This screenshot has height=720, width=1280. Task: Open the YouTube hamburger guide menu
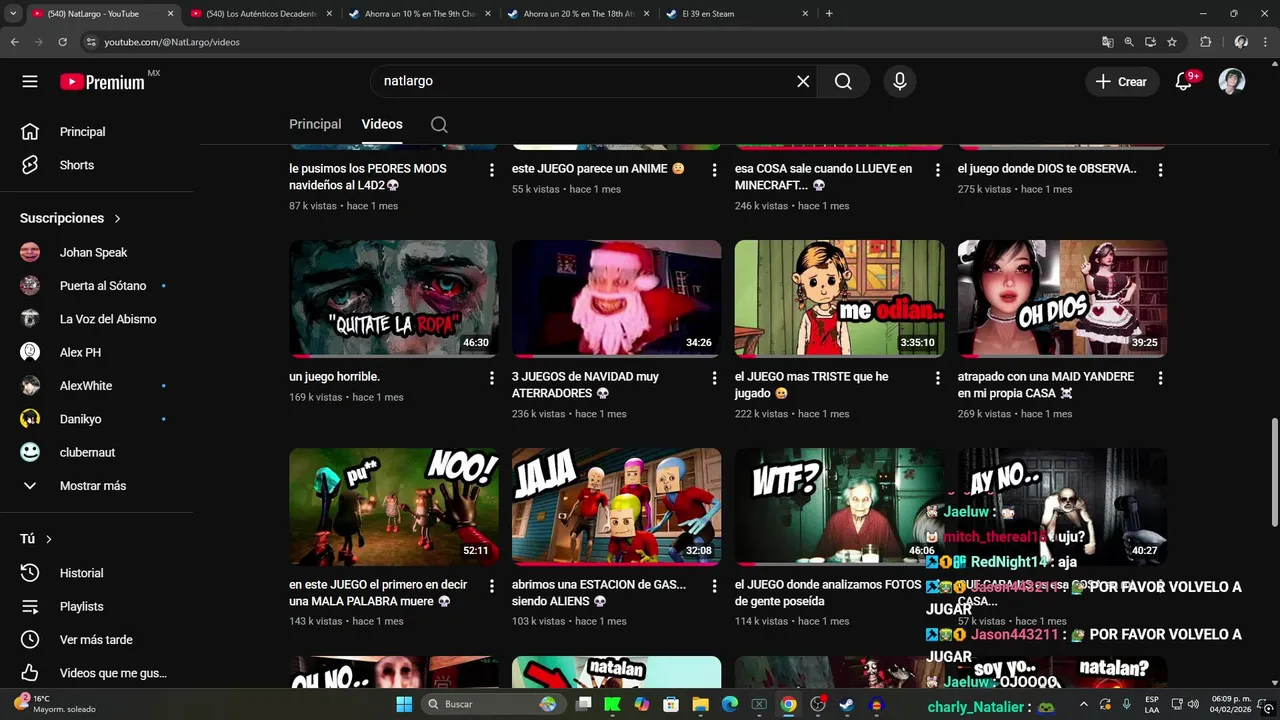(30, 82)
